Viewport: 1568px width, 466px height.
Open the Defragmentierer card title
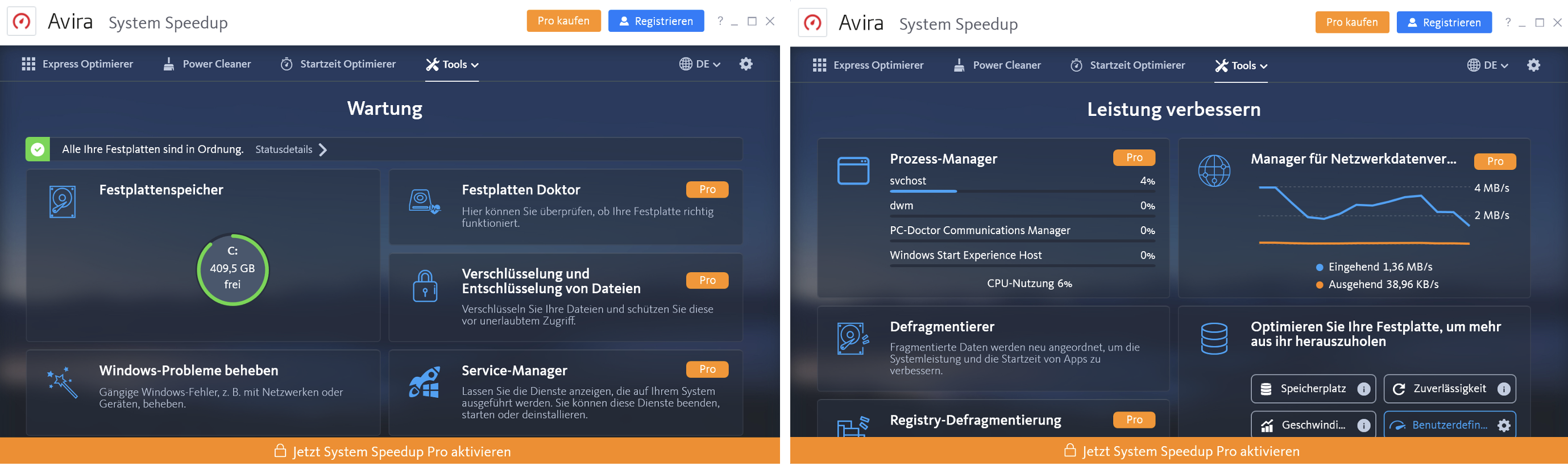coord(942,327)
